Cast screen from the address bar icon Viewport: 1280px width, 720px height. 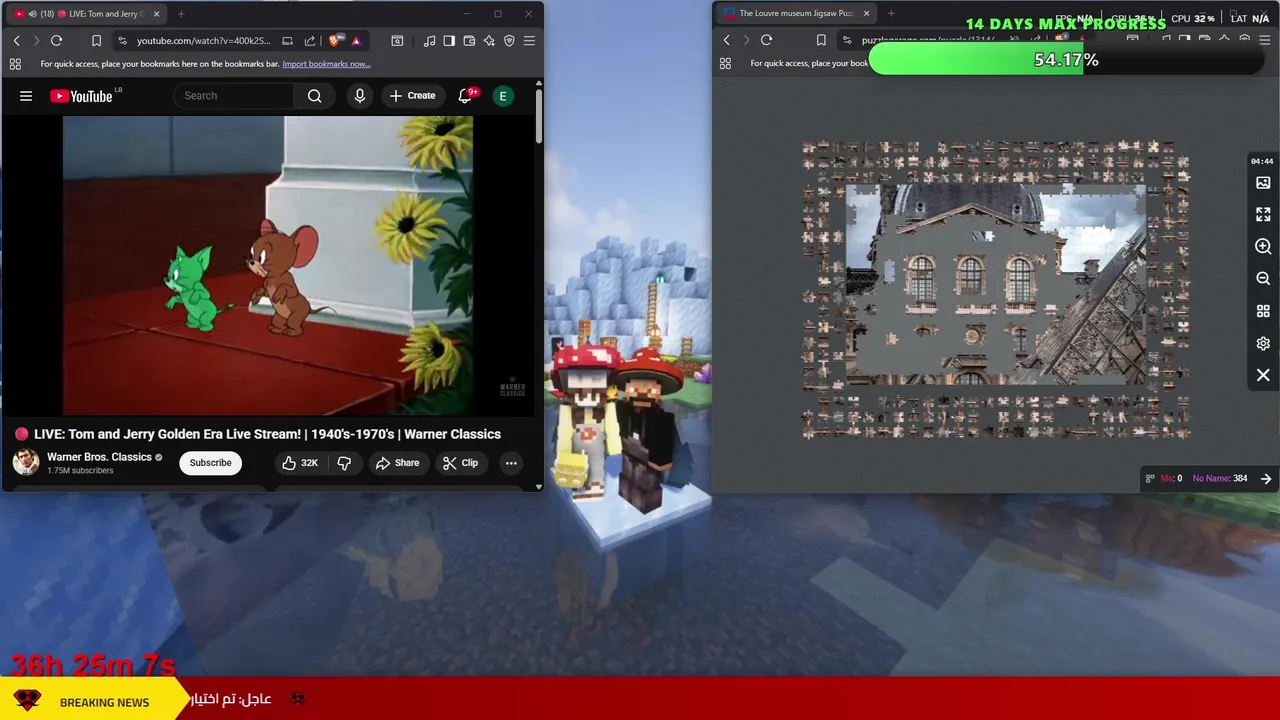pyautogui.click(x=287, y=40)
